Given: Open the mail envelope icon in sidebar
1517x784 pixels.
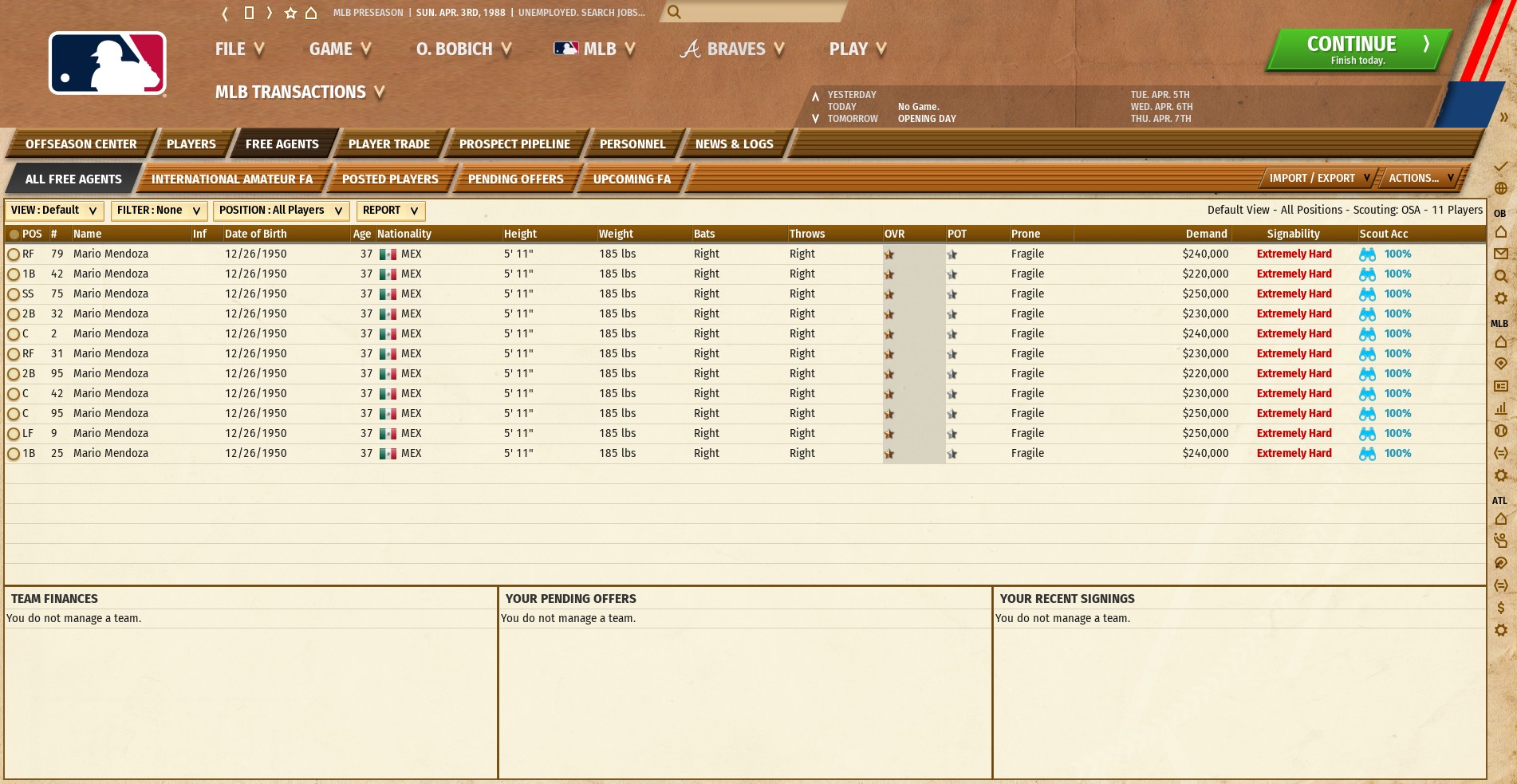Looking at the screenshot, I should 1500,254.
